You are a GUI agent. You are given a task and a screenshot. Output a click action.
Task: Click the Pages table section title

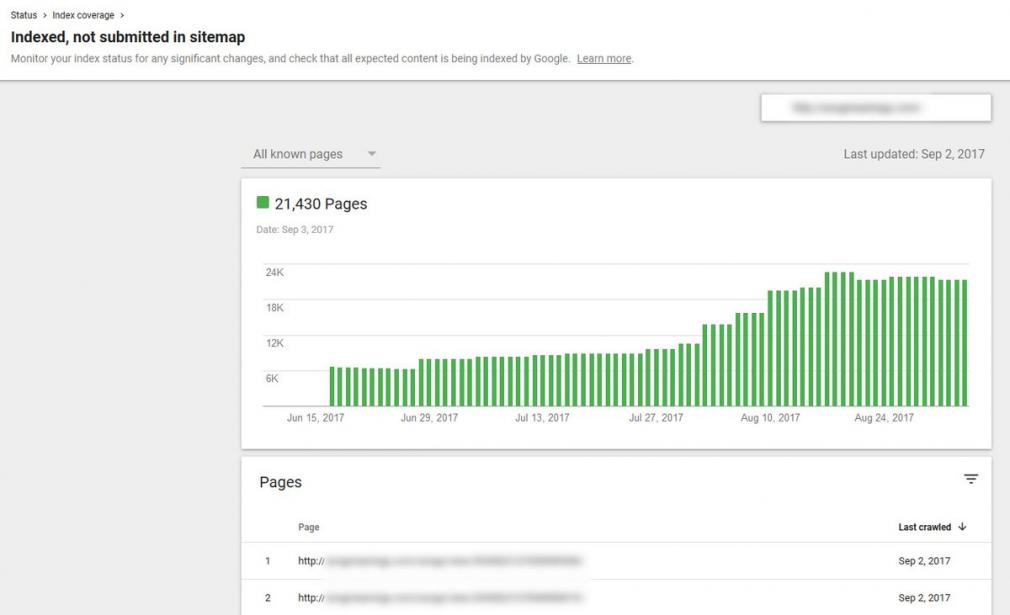(280, 482)
